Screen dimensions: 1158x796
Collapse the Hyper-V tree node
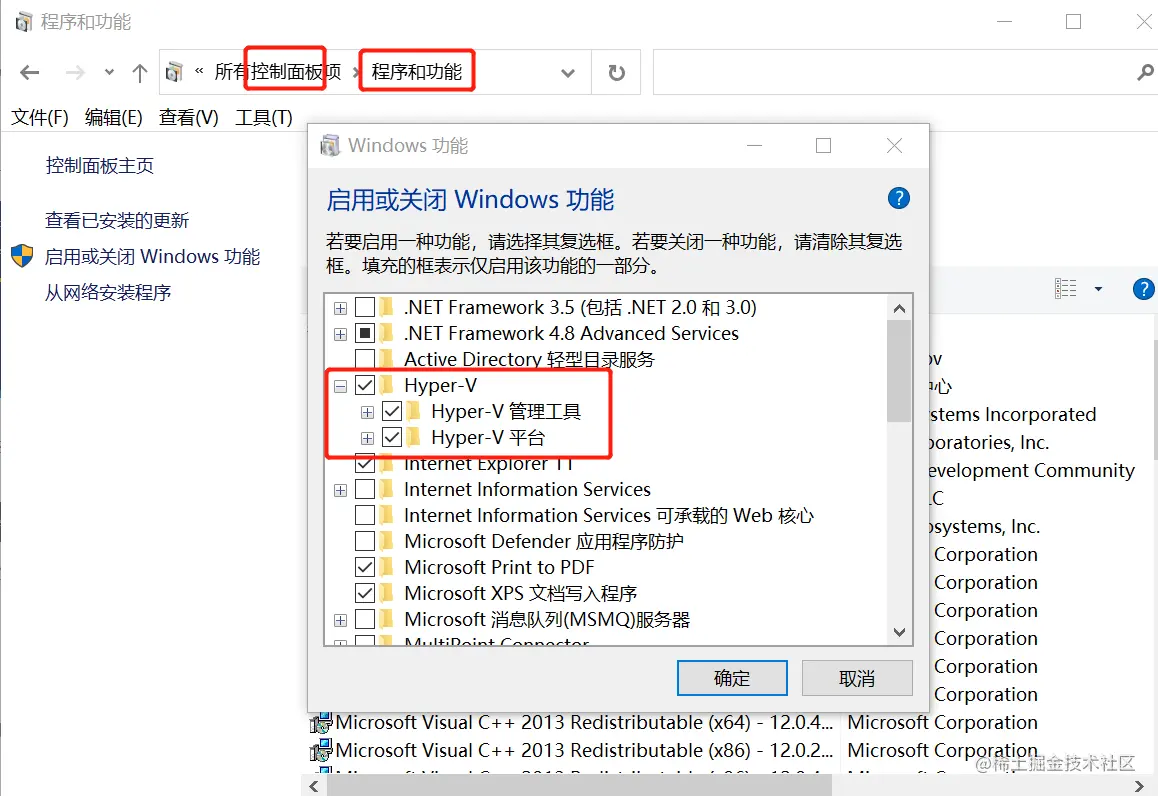coord(340,386)
